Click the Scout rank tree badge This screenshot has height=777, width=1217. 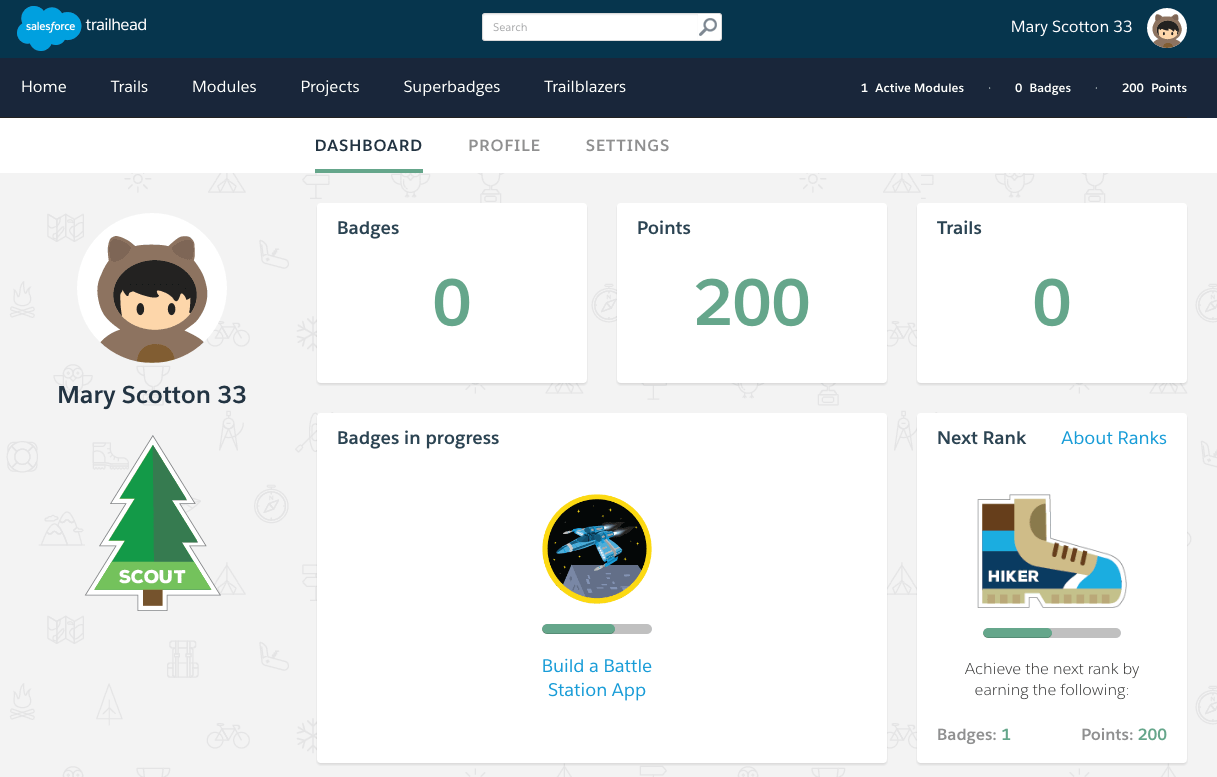click(152, 521)
